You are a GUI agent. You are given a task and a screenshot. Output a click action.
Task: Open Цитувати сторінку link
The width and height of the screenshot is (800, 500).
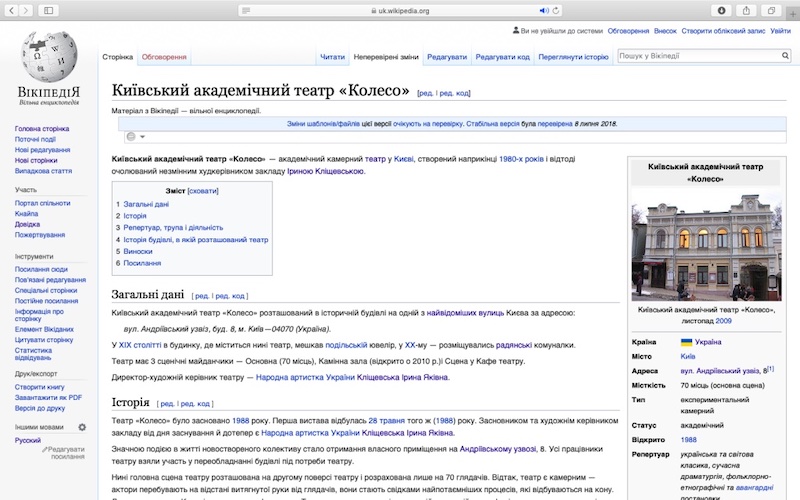(44, 340)
